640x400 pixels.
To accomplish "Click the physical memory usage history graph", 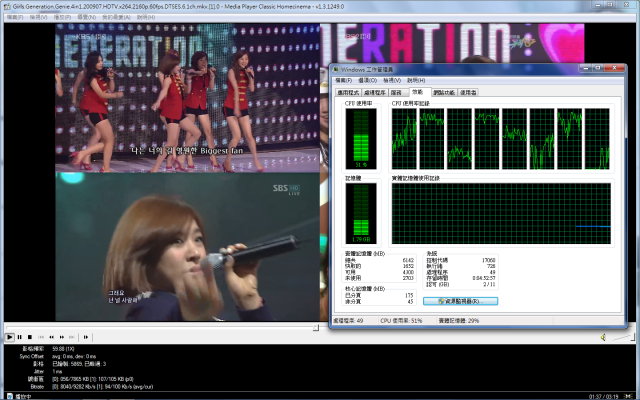I will (x=501, y=213).
